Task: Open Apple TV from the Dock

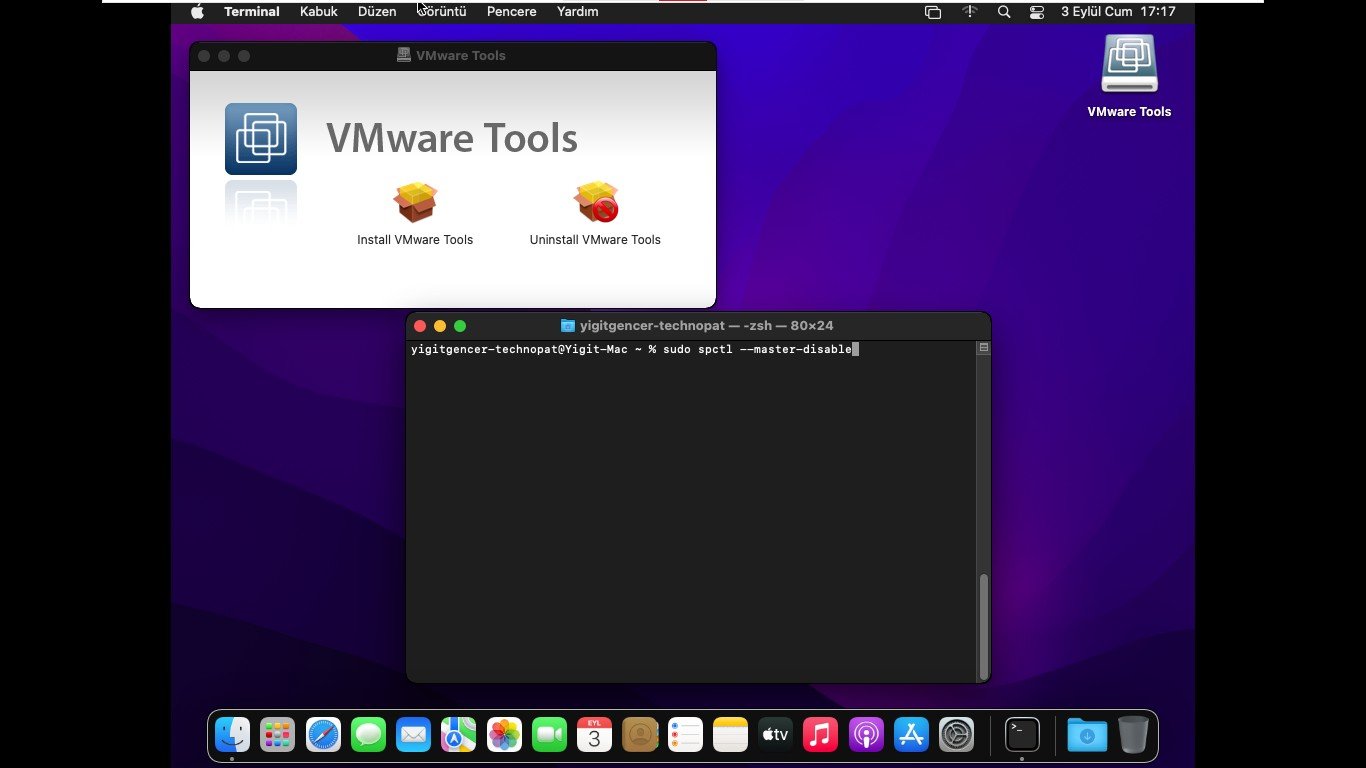Action: [x=775, y=735]
